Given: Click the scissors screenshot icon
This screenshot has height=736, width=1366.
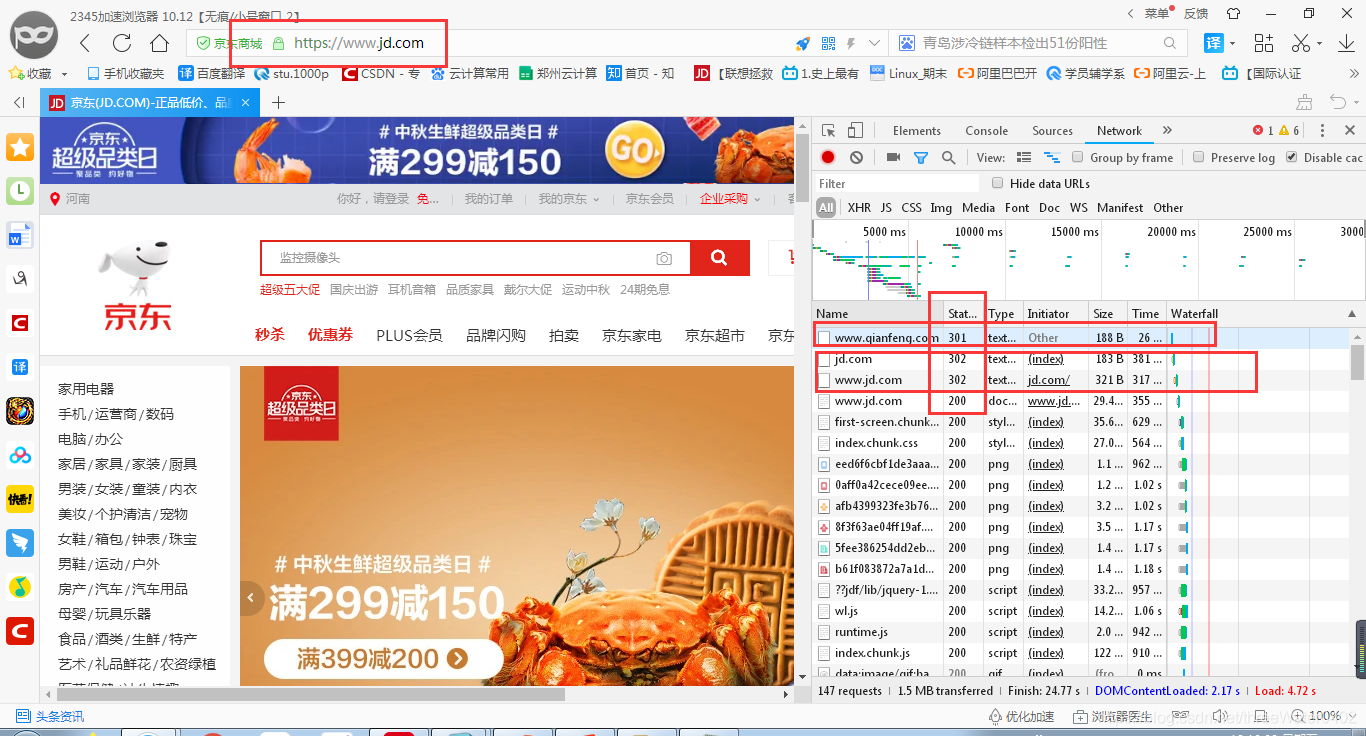Looking at the screenshot, I should point(1300,43).
